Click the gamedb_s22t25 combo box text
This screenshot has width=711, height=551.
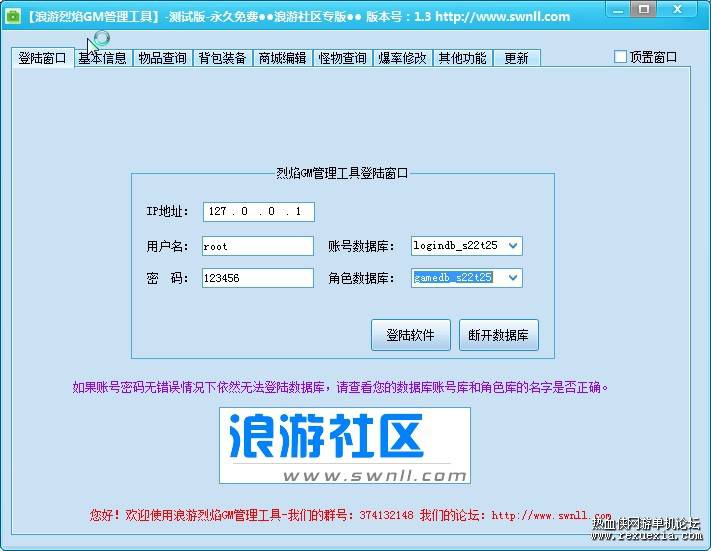pyautogui.click(x=453, y=278)
